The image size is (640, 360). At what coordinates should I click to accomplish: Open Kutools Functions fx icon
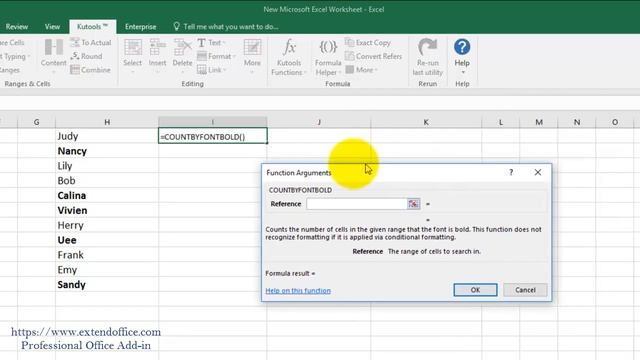pyautogui.click(x=289, y=47)
